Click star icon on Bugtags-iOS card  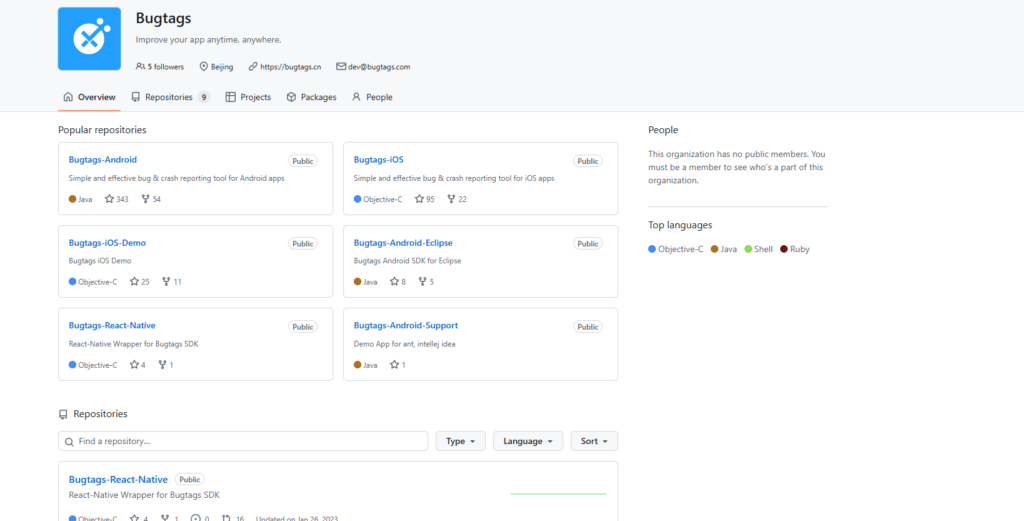point(420,199)
